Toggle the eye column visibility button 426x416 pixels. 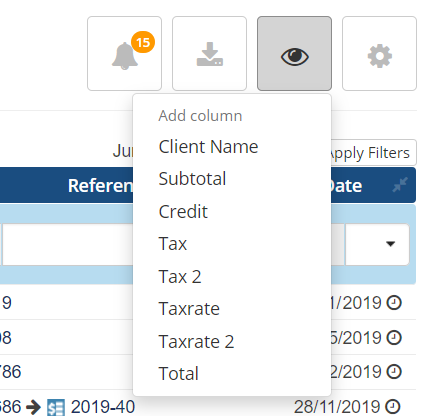click(x=294, y=53)
